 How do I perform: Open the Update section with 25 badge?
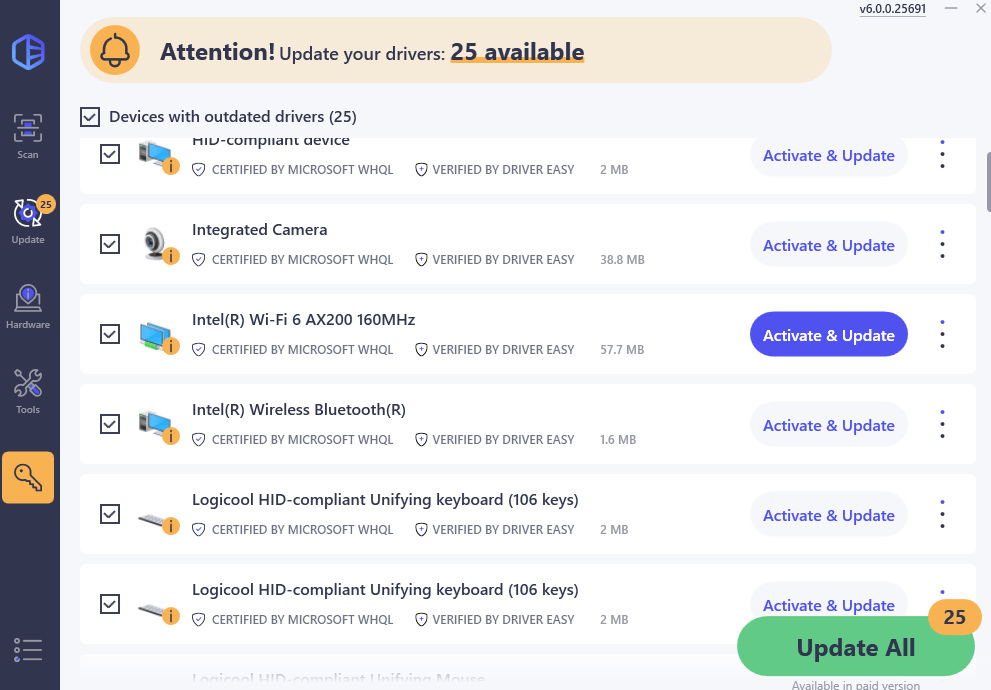pyautogui.click(x=28, y=221)
